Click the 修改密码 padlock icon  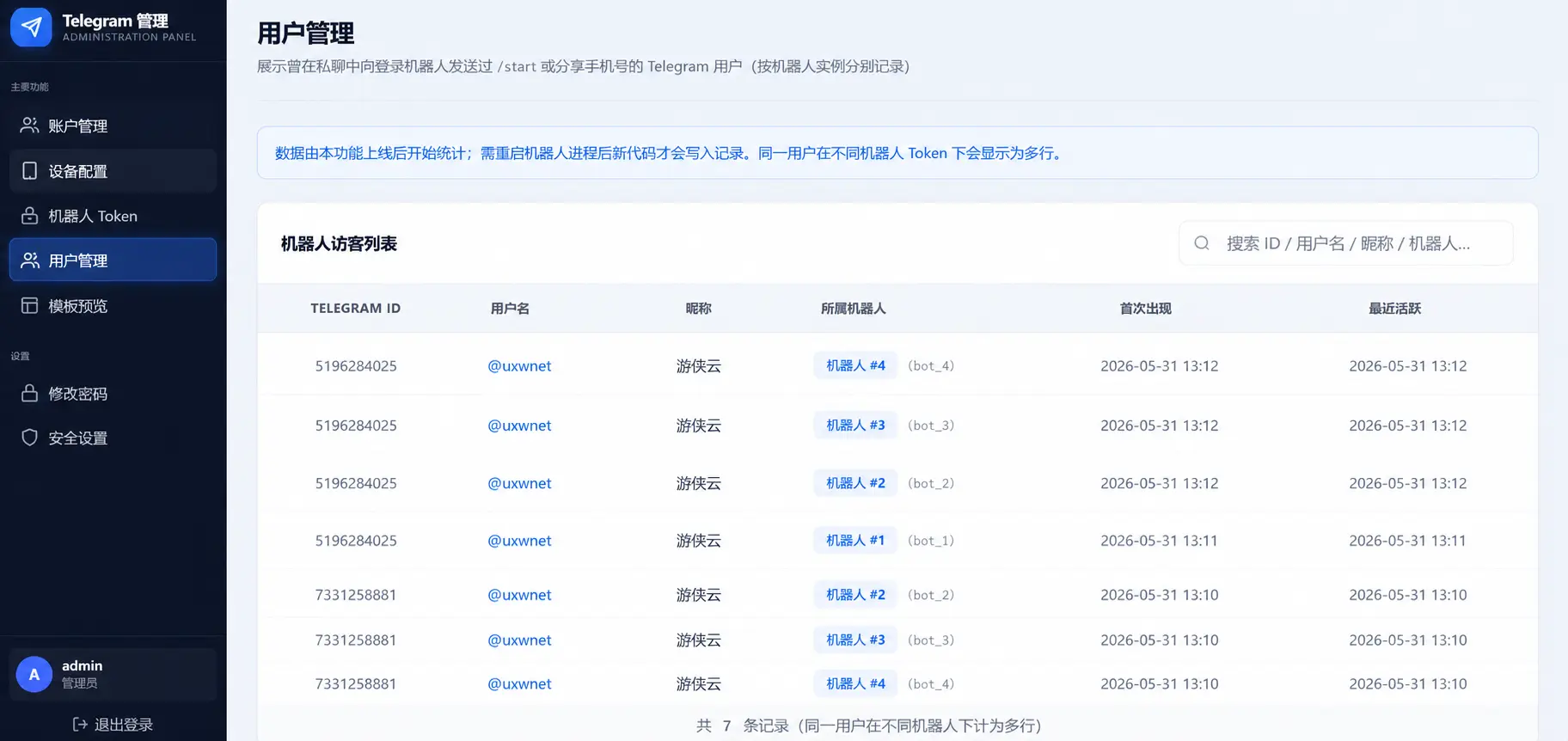tap(29, 394)
